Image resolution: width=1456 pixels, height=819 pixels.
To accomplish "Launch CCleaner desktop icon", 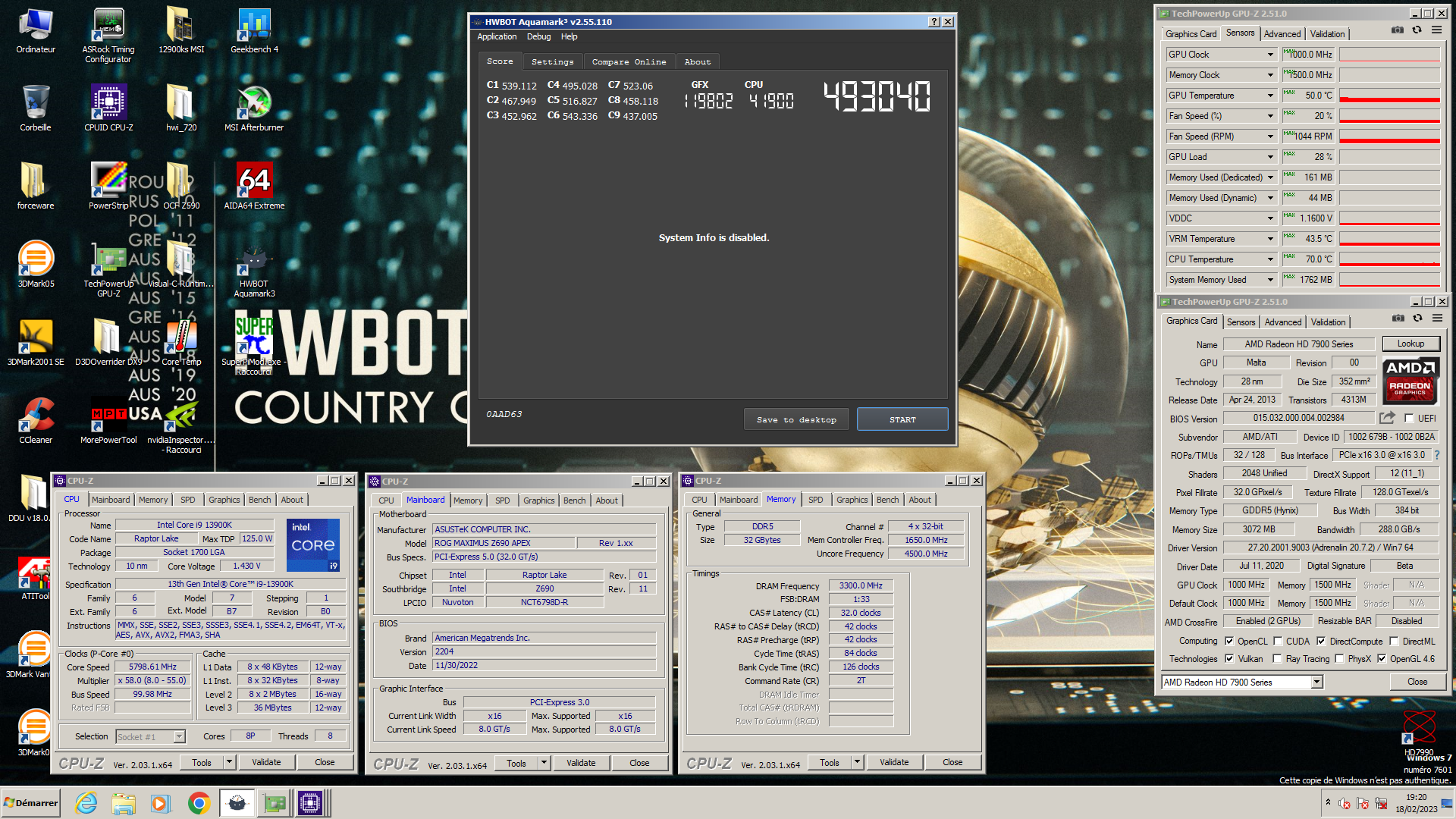I will tap(36, 420).
